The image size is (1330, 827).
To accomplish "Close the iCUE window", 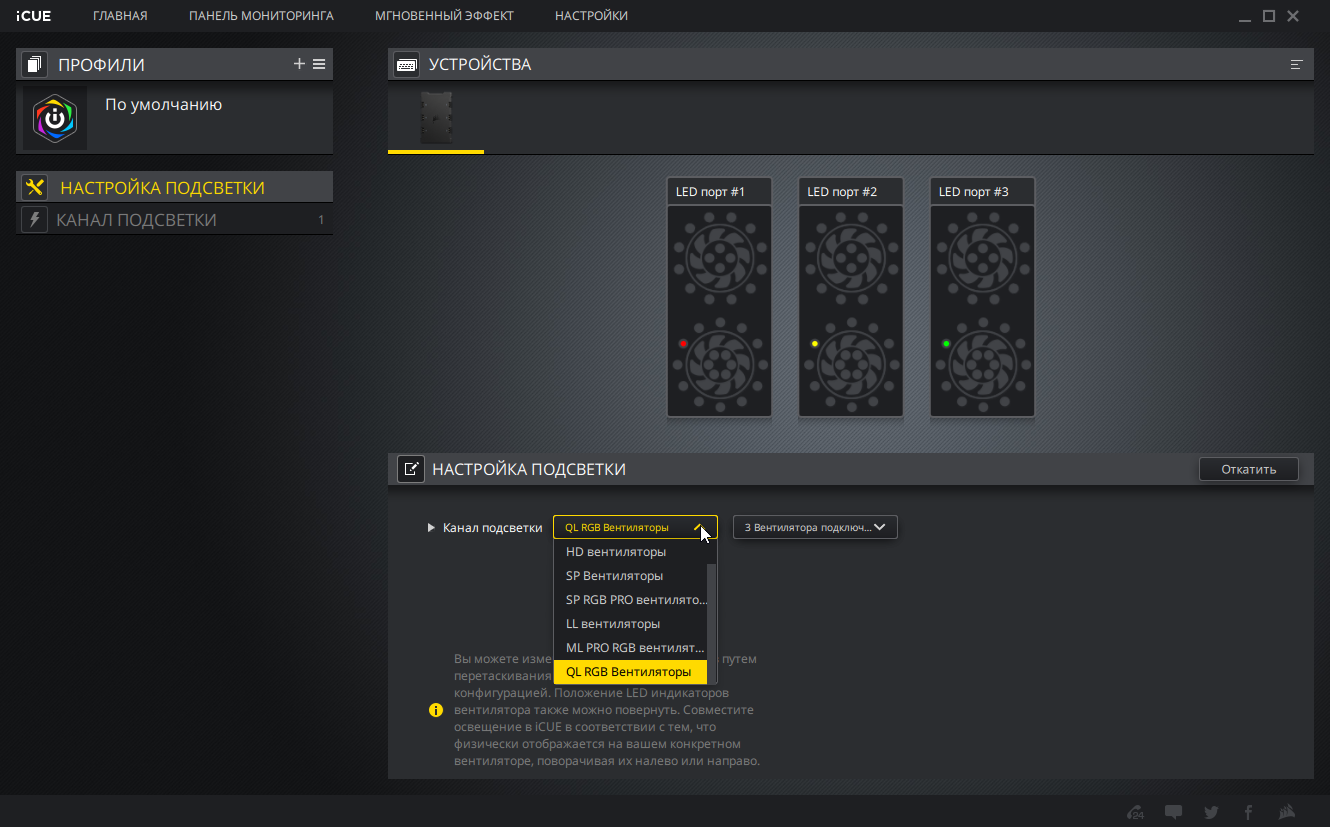I will click(1293, 16).
